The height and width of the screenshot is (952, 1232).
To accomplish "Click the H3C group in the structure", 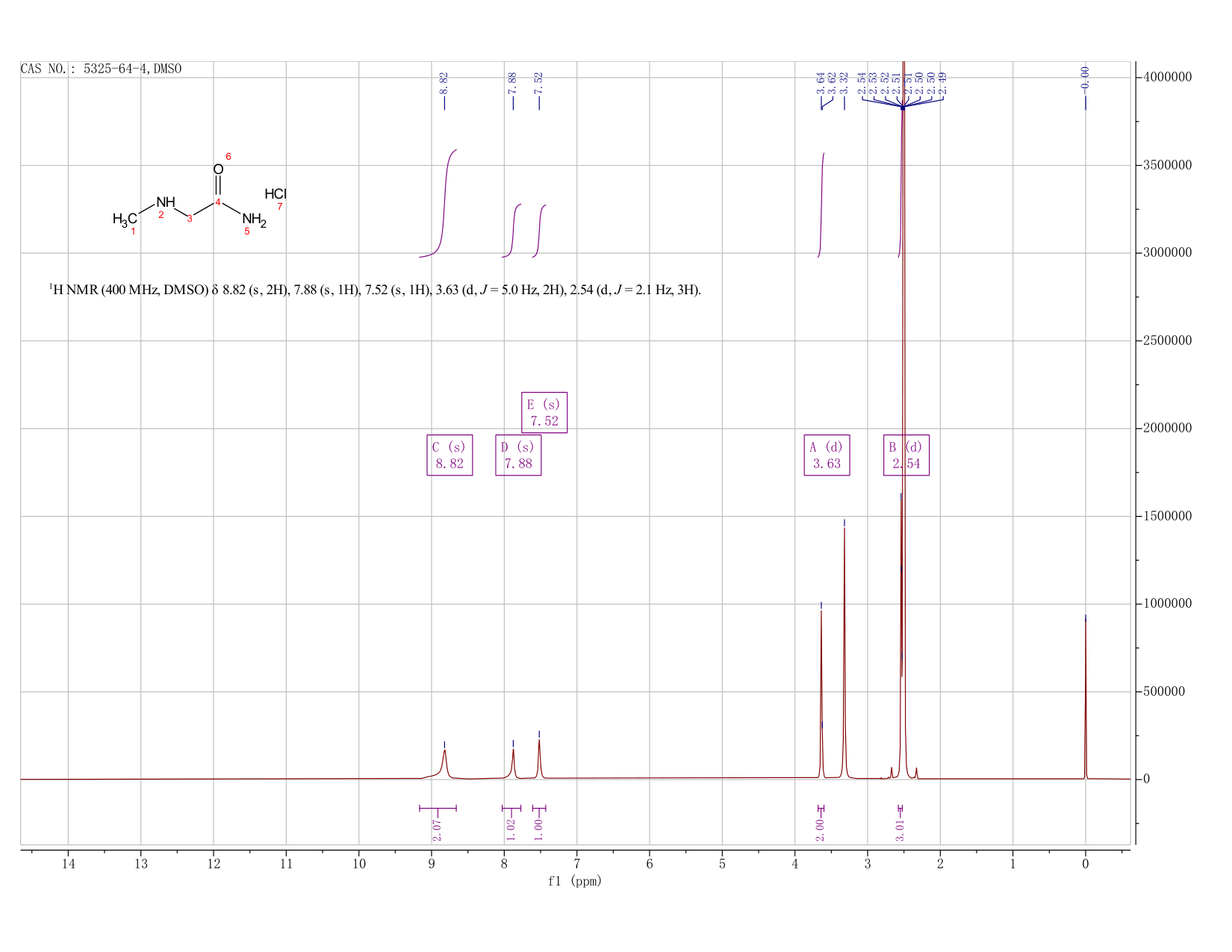I will tap(125, 219).
